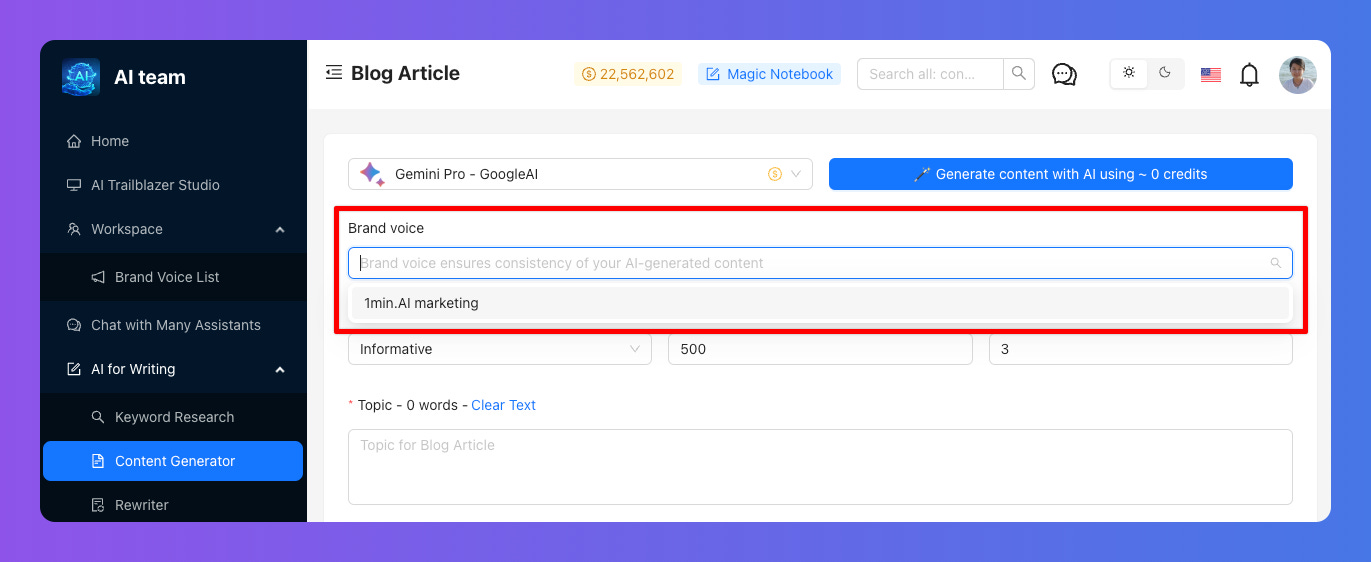Focus the Search all input field
Viewport: 1371px width, 562px height.
[930, 74]
